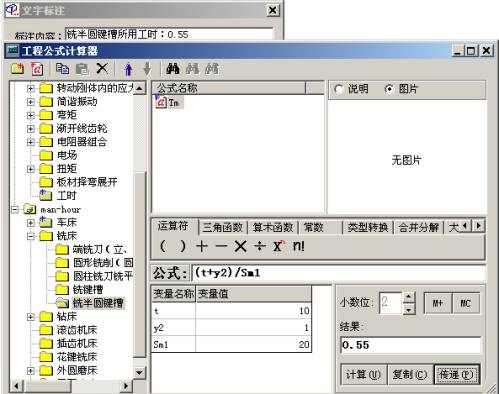
Task: Click the copy icon in toolbar
Action: point(62,69)
